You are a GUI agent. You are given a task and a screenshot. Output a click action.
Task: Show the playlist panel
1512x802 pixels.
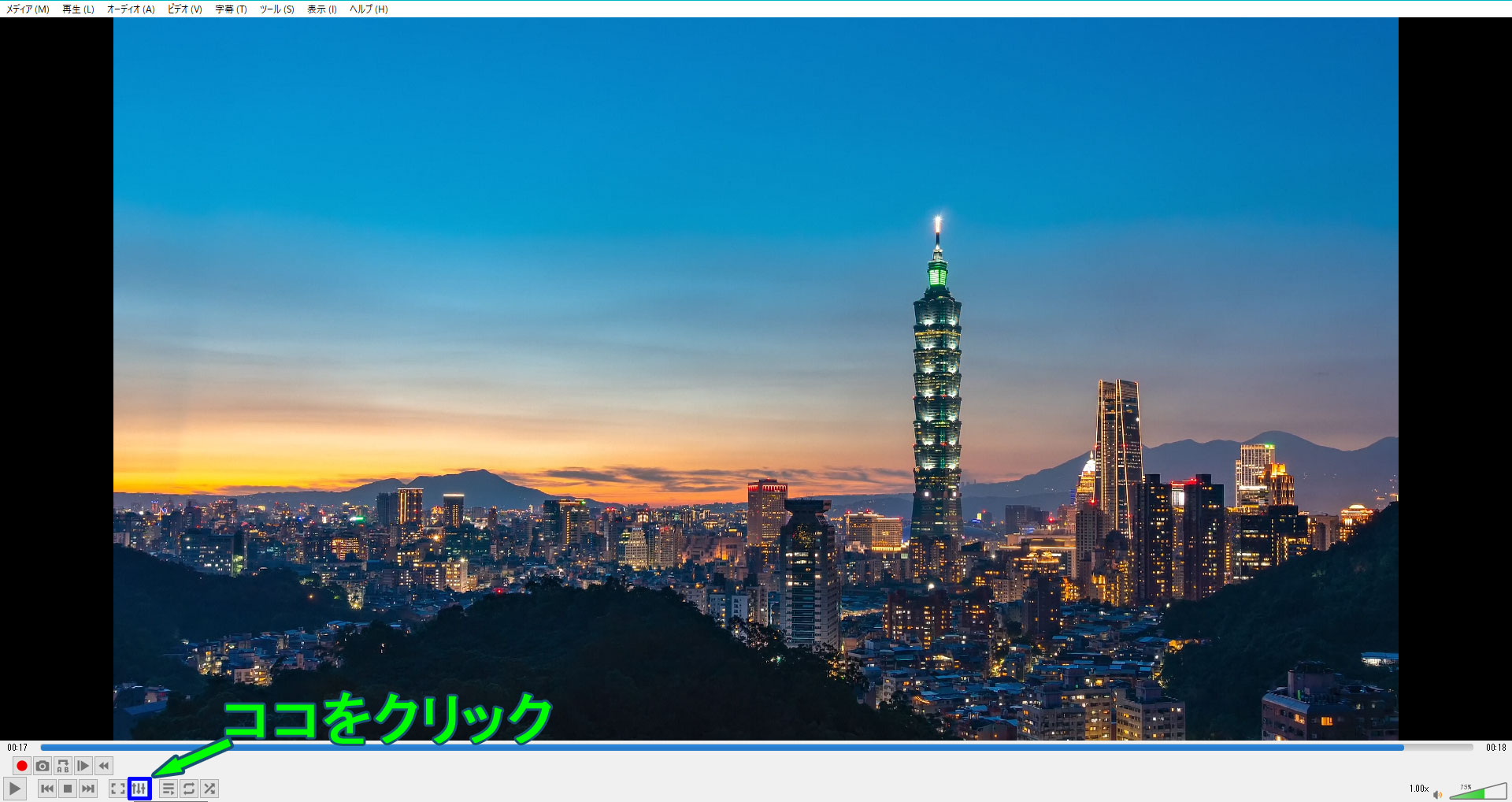pyautogui.click(x=169, y=789)
